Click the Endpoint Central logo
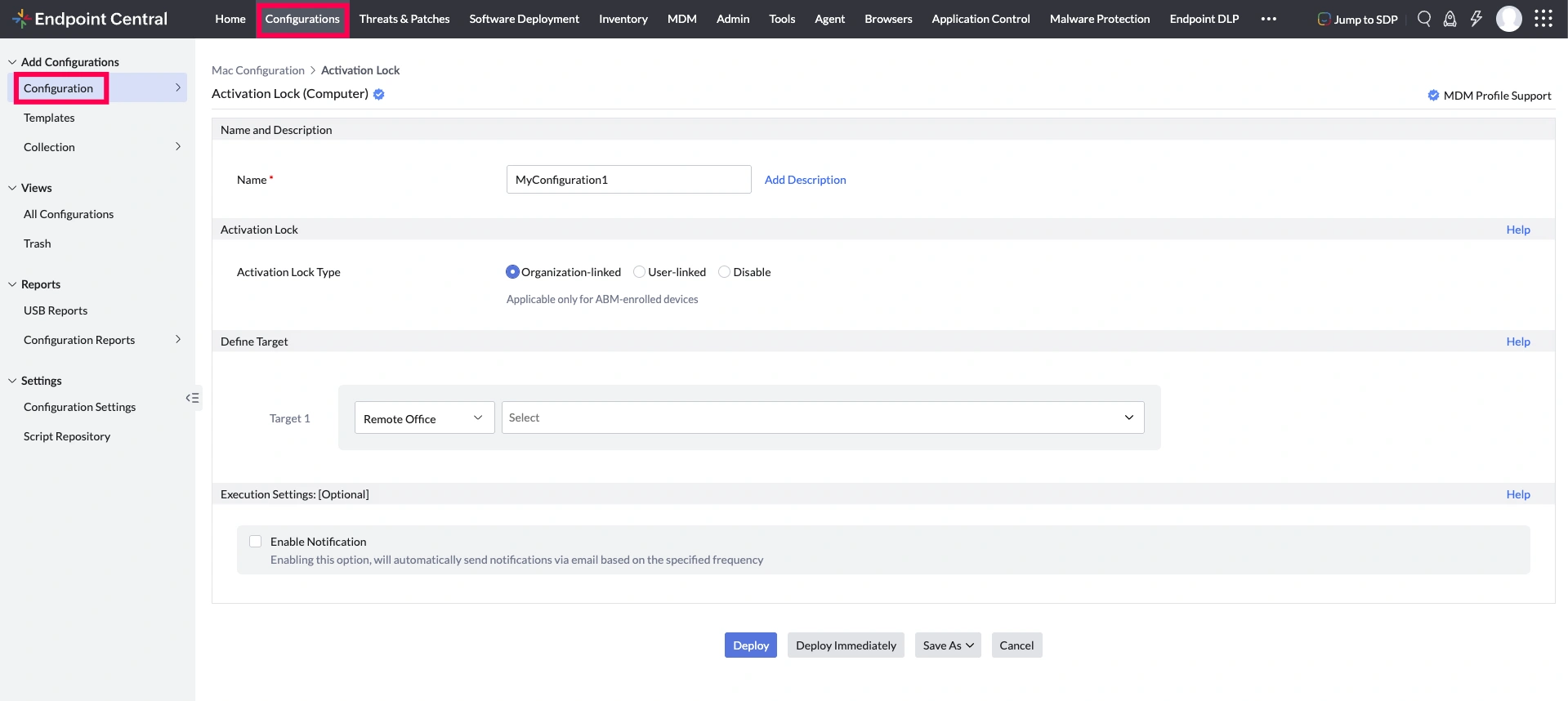 click(x=90, y=19)
